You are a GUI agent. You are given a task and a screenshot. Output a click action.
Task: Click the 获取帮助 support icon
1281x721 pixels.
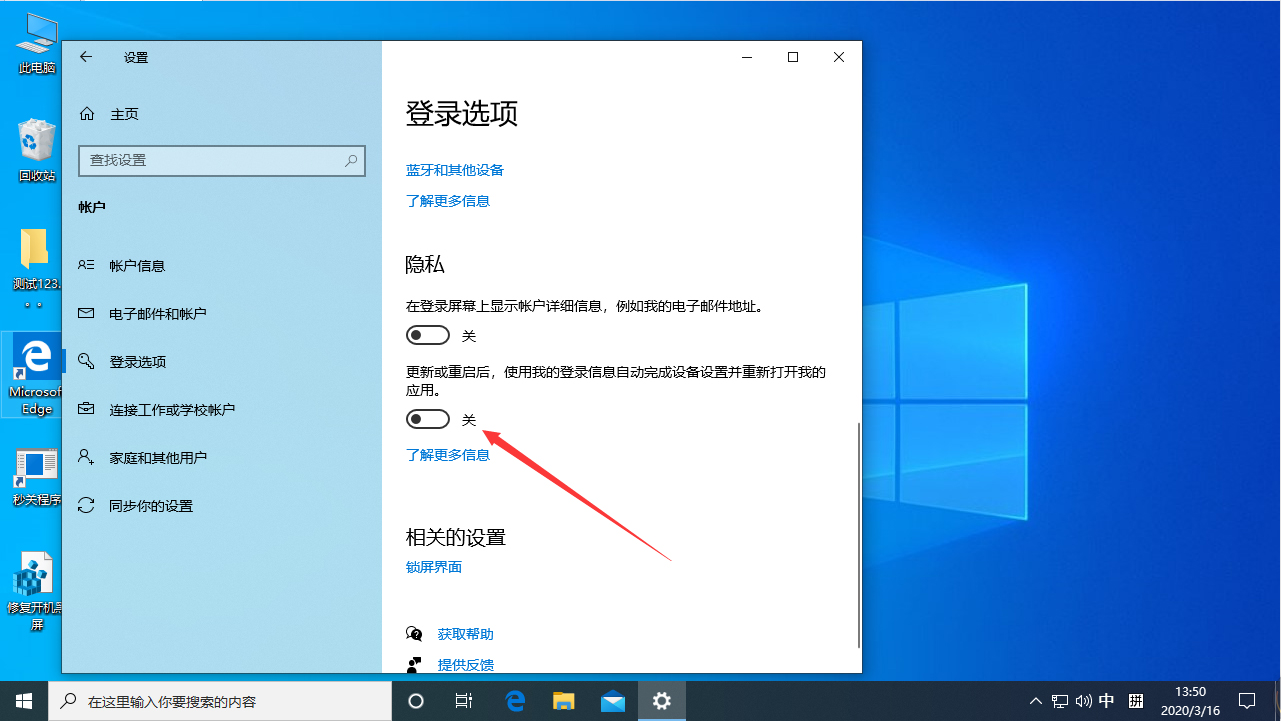tap(414, 632)
